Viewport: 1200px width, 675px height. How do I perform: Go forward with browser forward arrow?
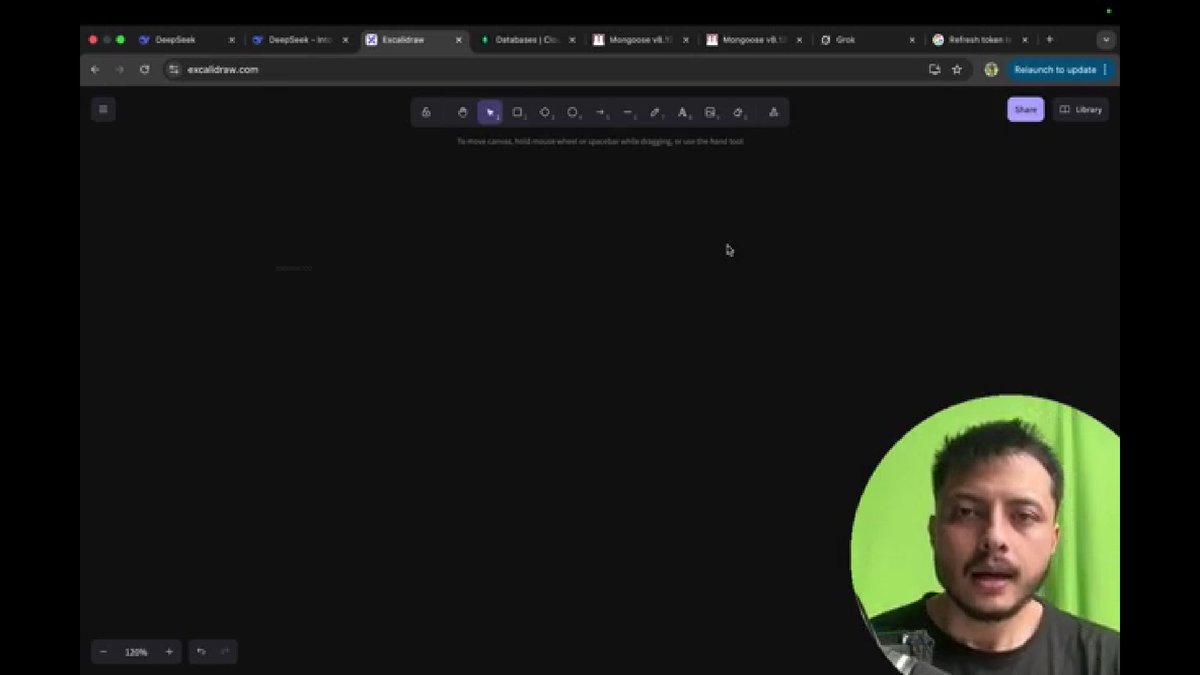point(119,69)
